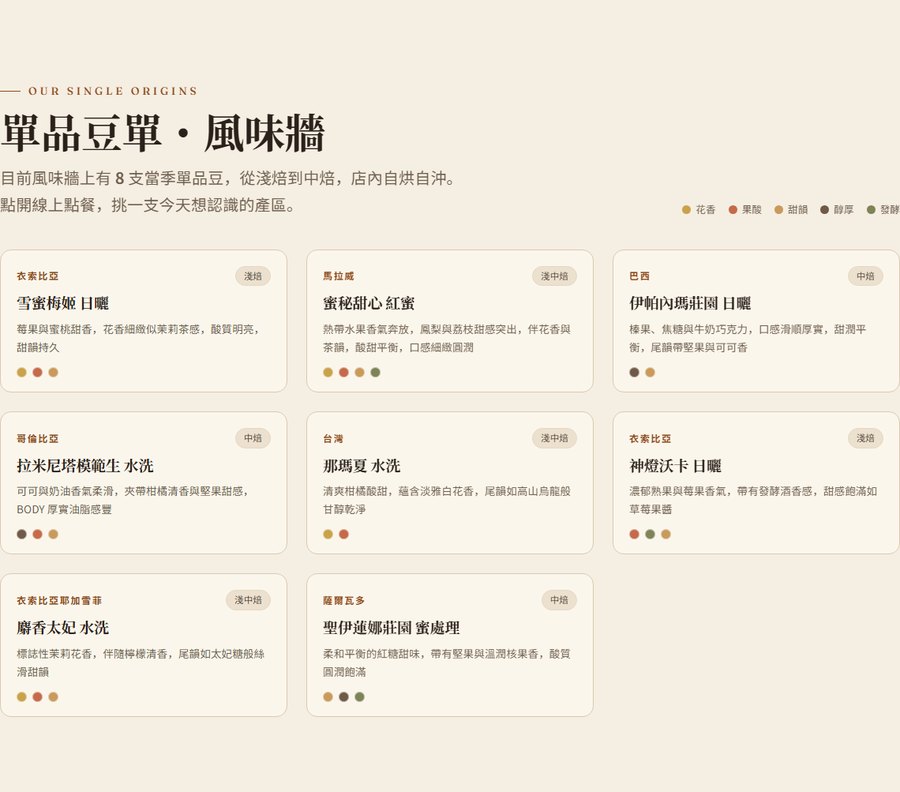900x792 pixels.
Task: Click the 淺焙 badge on 神燈沃卡 card
Action: click(x=866, y=438)
